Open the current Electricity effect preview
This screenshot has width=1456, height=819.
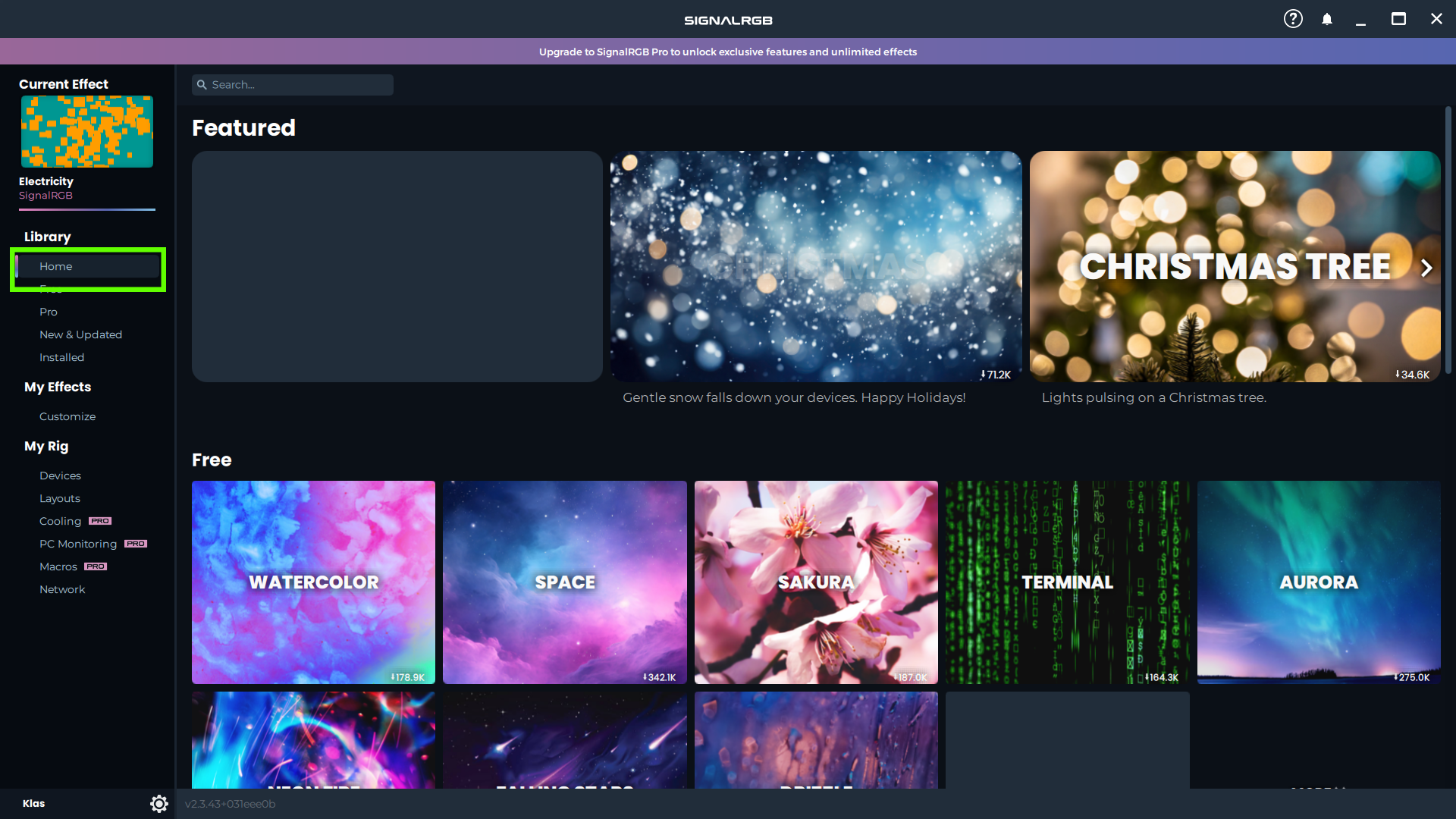[86, 131]
